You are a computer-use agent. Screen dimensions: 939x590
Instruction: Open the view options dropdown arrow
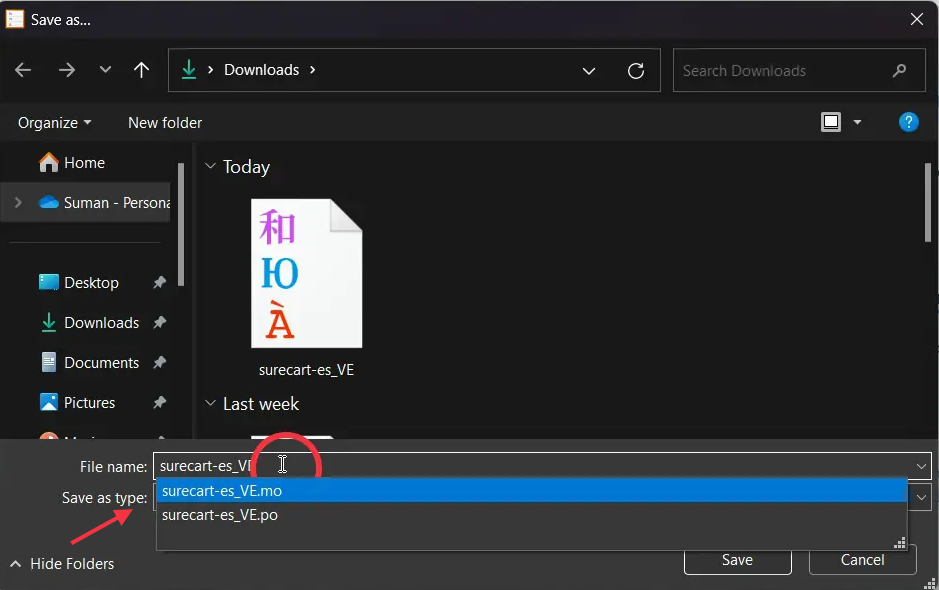[x=857, y=122]
